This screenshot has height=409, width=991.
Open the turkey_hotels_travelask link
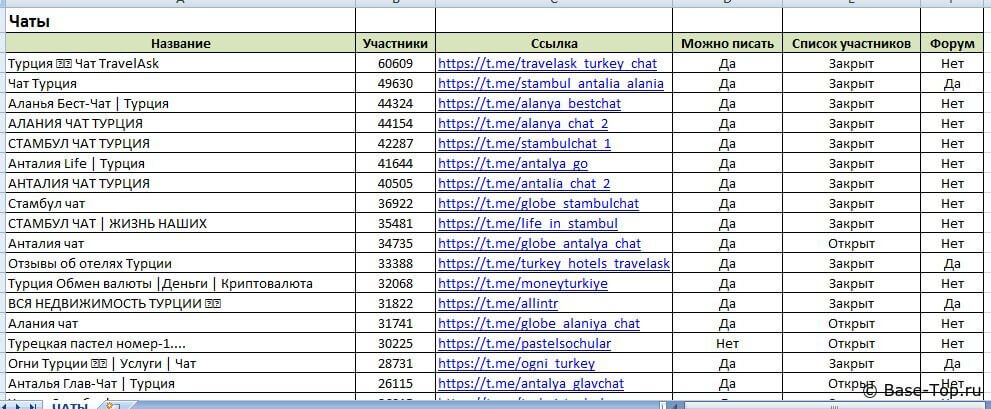click(553, 264)
